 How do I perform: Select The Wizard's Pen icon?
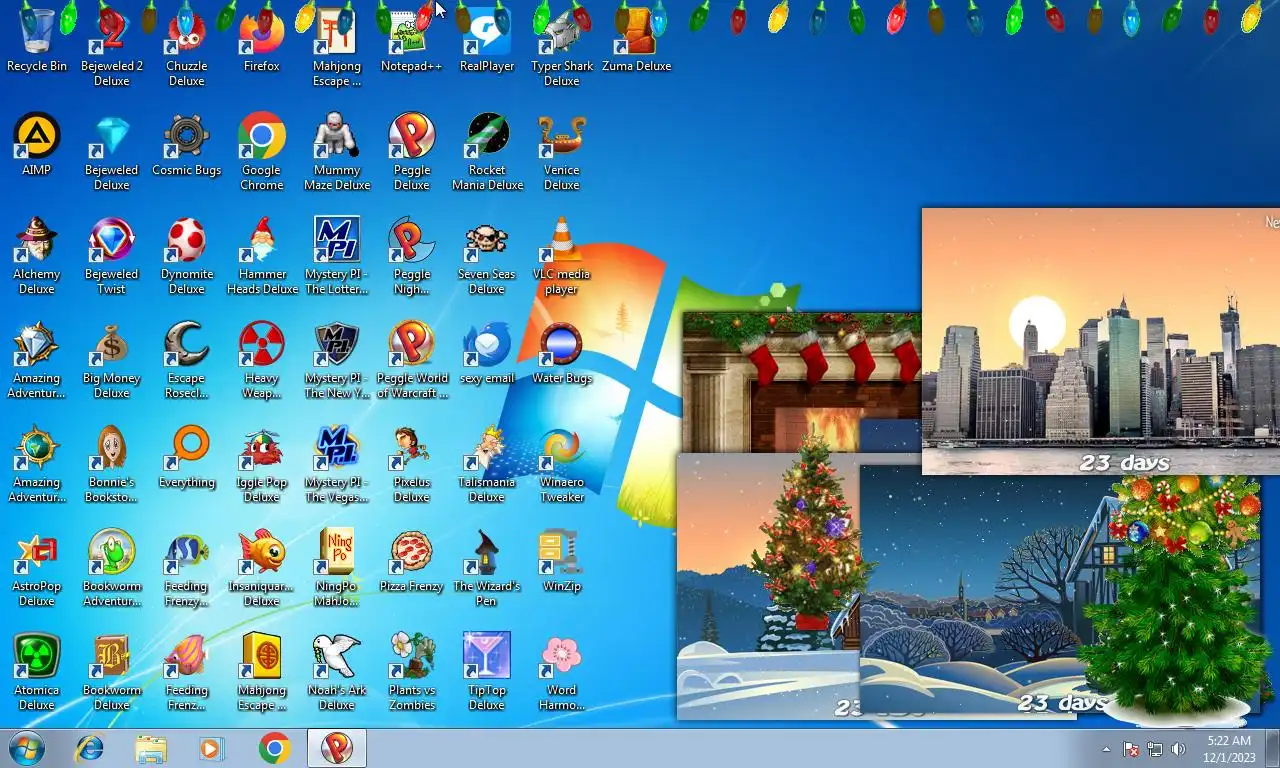(x=487, y=567)
